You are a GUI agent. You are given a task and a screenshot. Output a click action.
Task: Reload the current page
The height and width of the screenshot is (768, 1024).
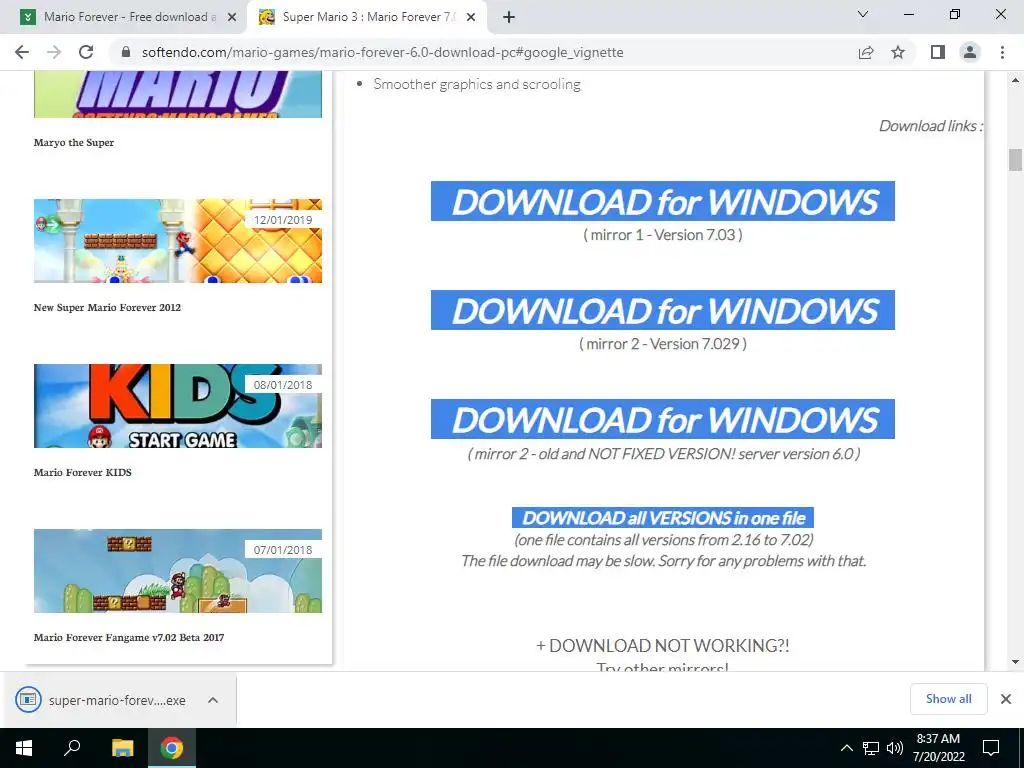(86, 52)
